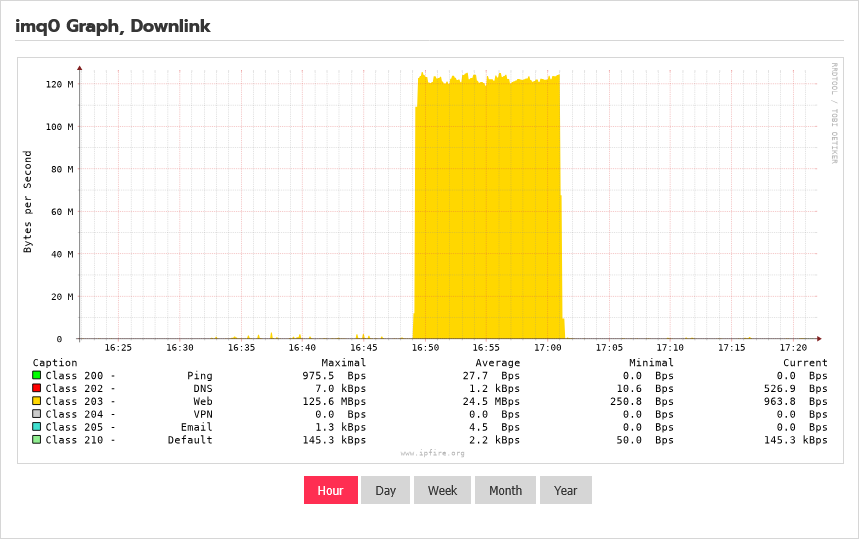Click the DNS maximal value '7.0 kBps'

point(340,388)
